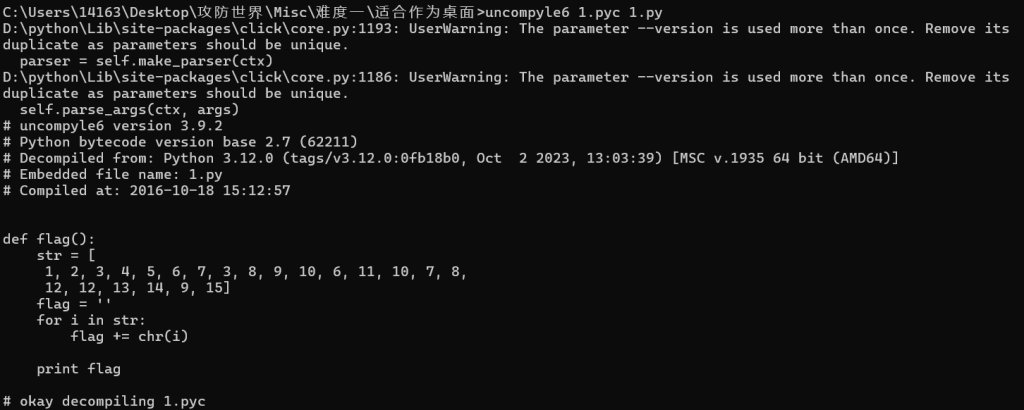This screenshot has width=1024, height=410.
Task: Click the "print flag" statement
Action: coord(78,369)
